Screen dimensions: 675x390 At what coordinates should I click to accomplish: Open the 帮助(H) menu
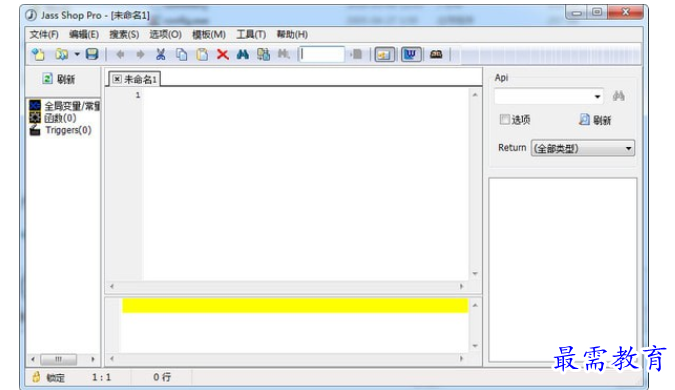tap(292, 34)
